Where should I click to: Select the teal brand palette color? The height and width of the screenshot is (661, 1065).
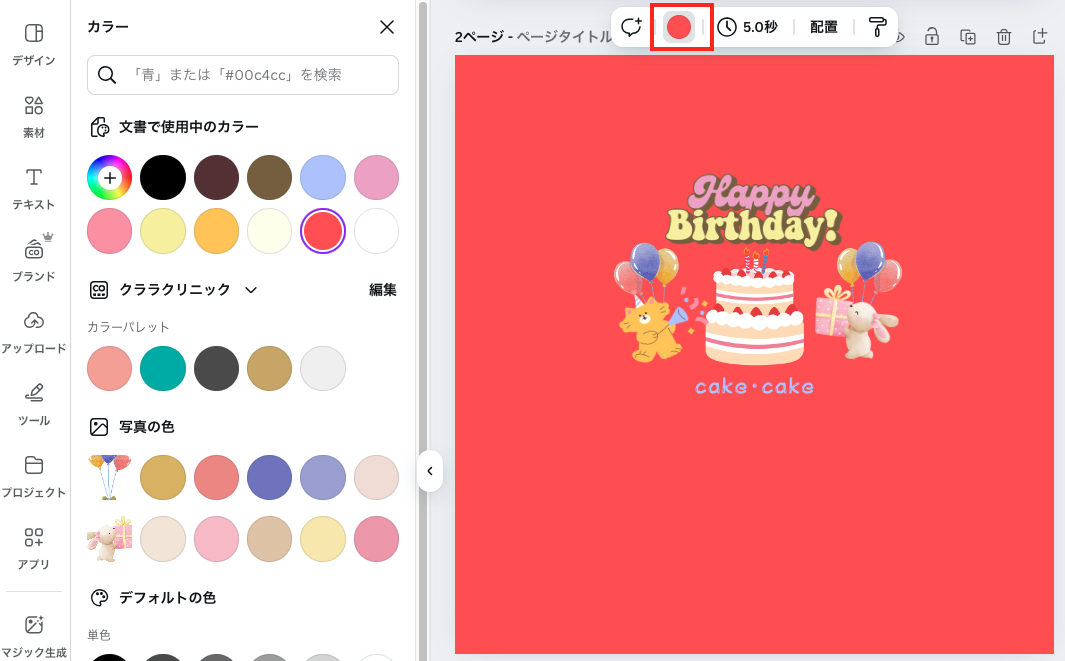[163, 368]
